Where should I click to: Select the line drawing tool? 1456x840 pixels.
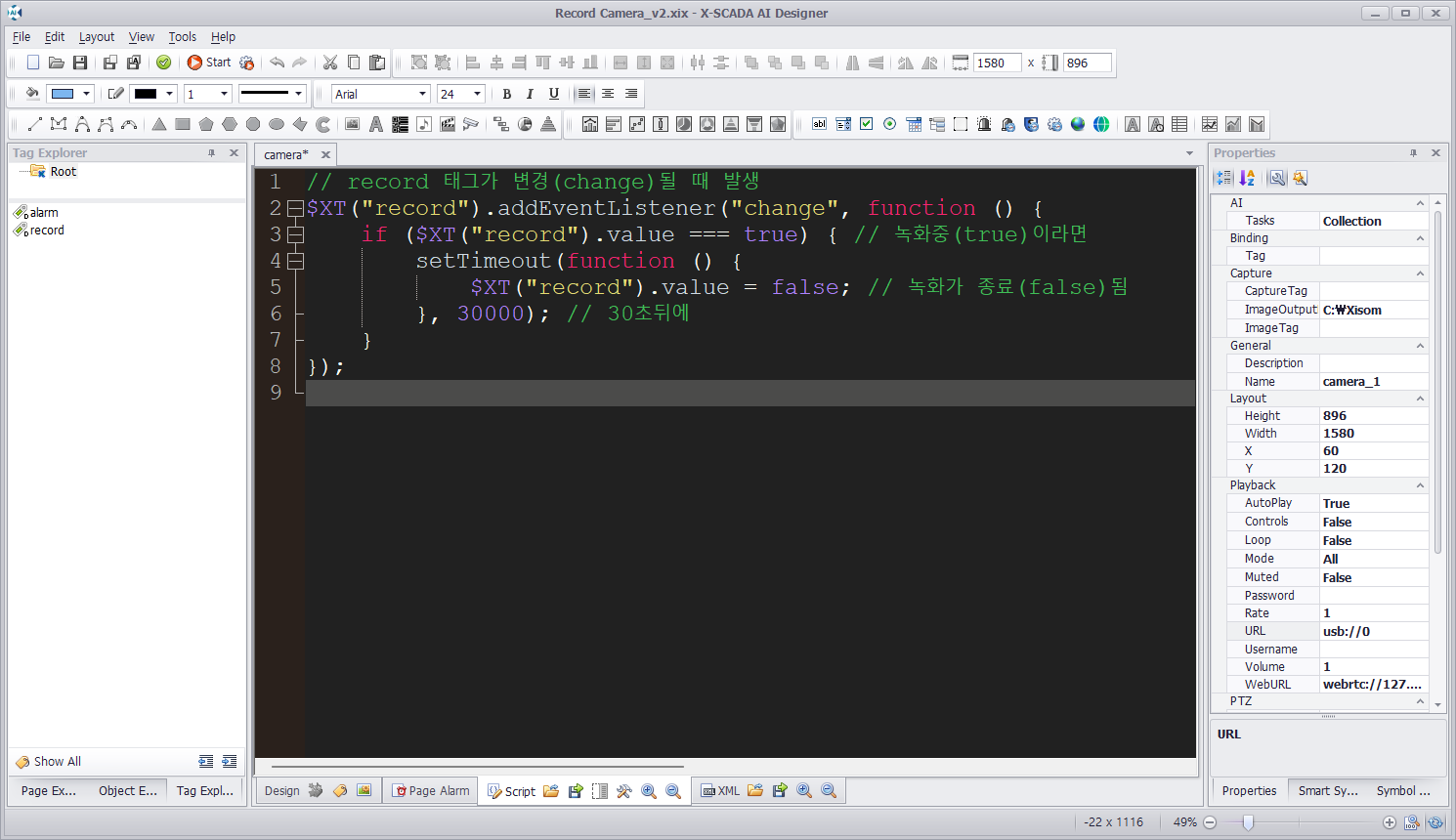[x=35, y=124]
